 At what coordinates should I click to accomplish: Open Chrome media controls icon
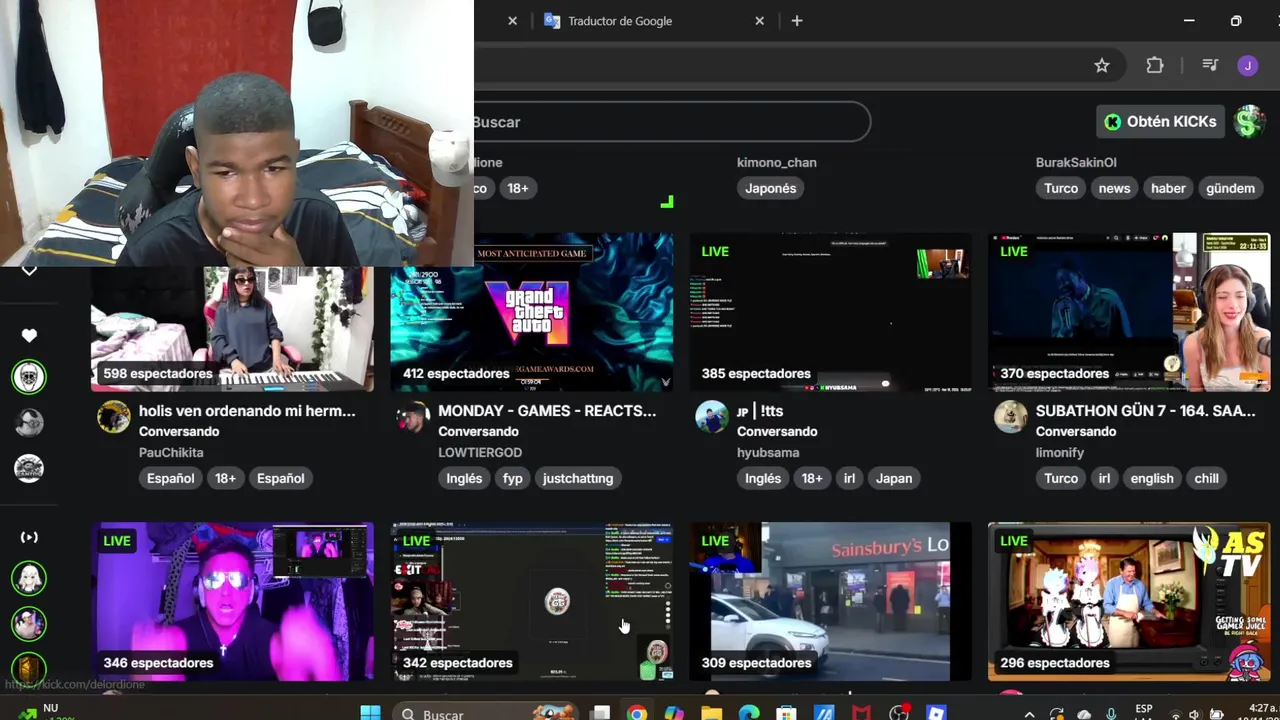coord(1210,65)
